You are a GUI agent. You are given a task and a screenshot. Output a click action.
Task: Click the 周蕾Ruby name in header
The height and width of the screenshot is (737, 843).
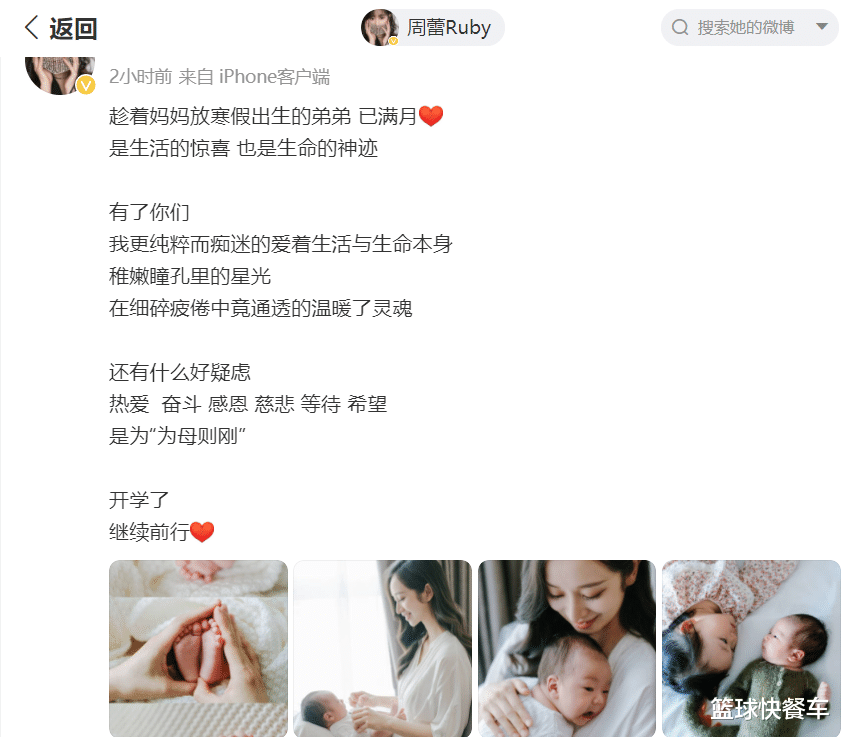pos(449,27)
